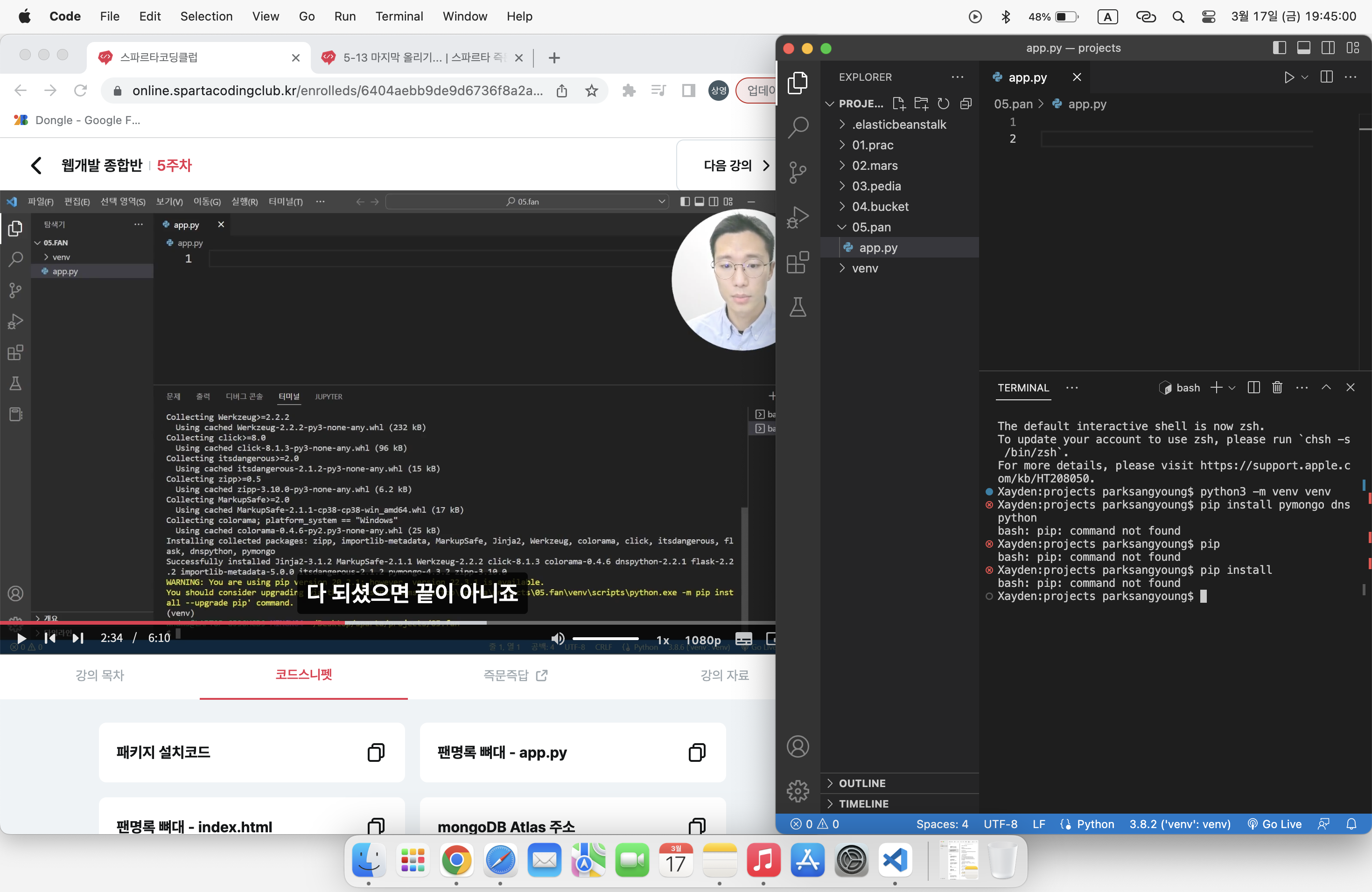Image resolution: width=1372 pixels, height=892 pixels.
Task: Seek in video progress bar
Action: pyautogui.click(x=387, y=623)
